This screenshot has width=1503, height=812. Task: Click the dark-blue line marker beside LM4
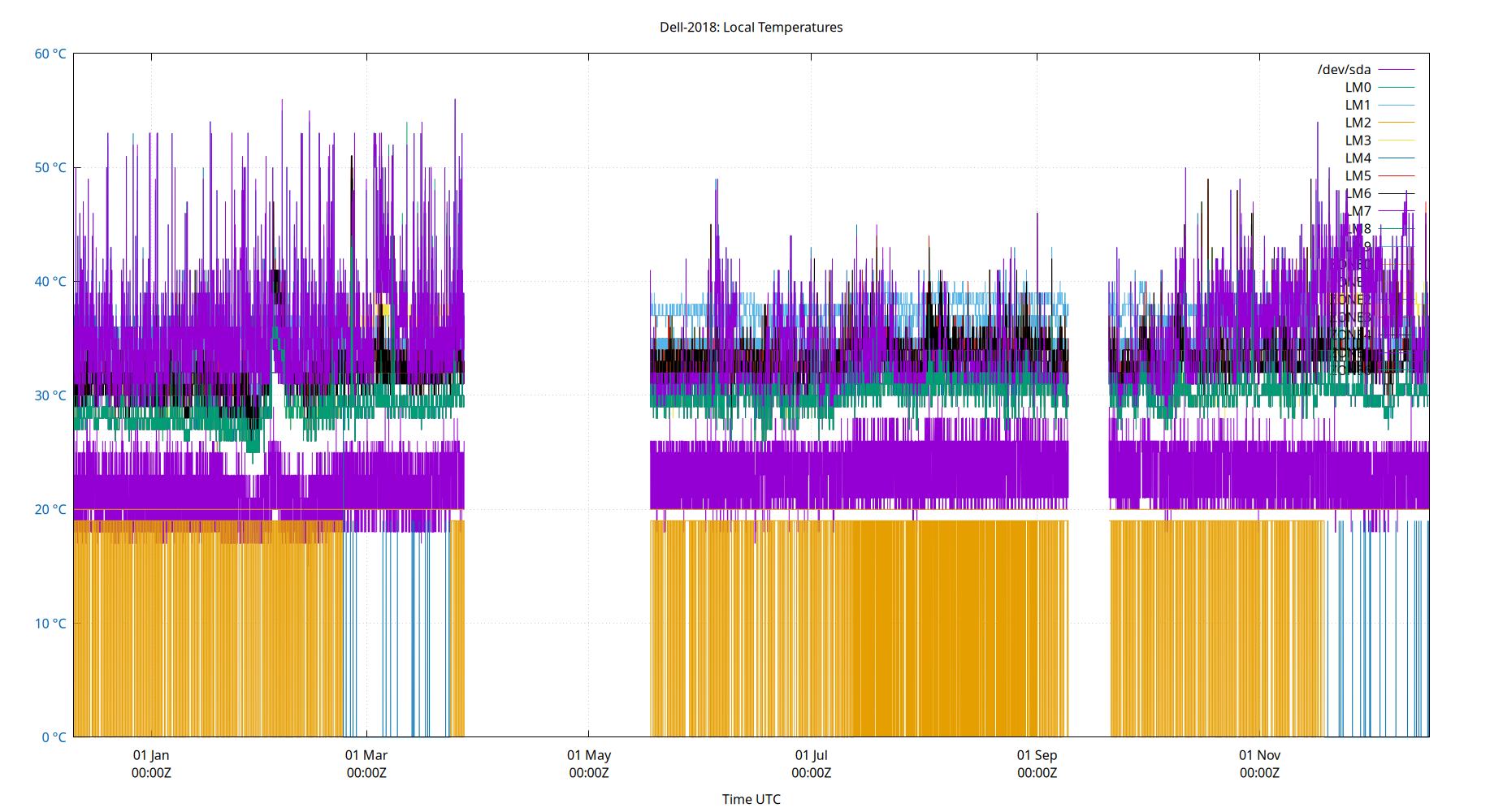click(1397, 157)
